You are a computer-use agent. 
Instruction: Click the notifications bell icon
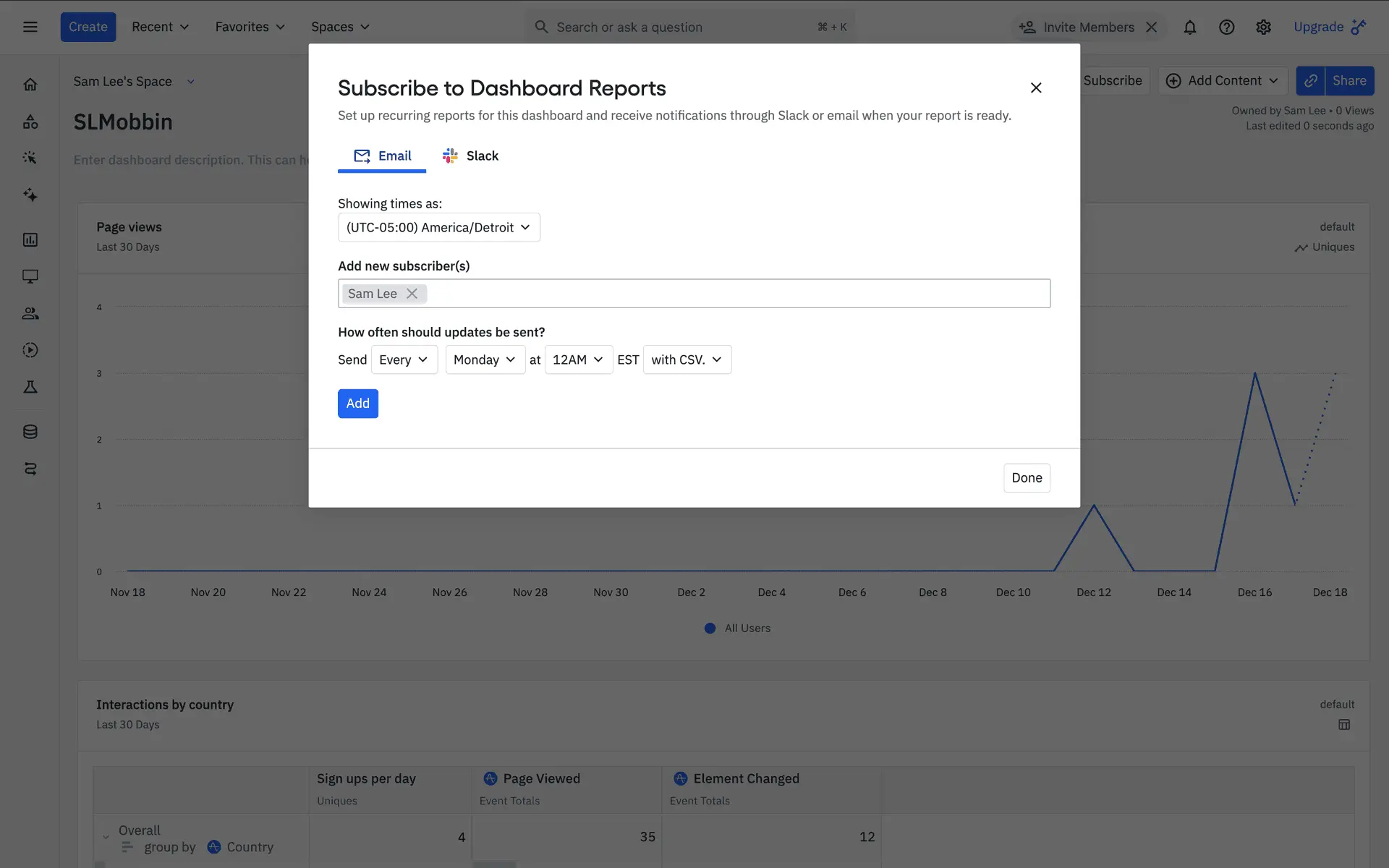click(x=1189, y=27)
